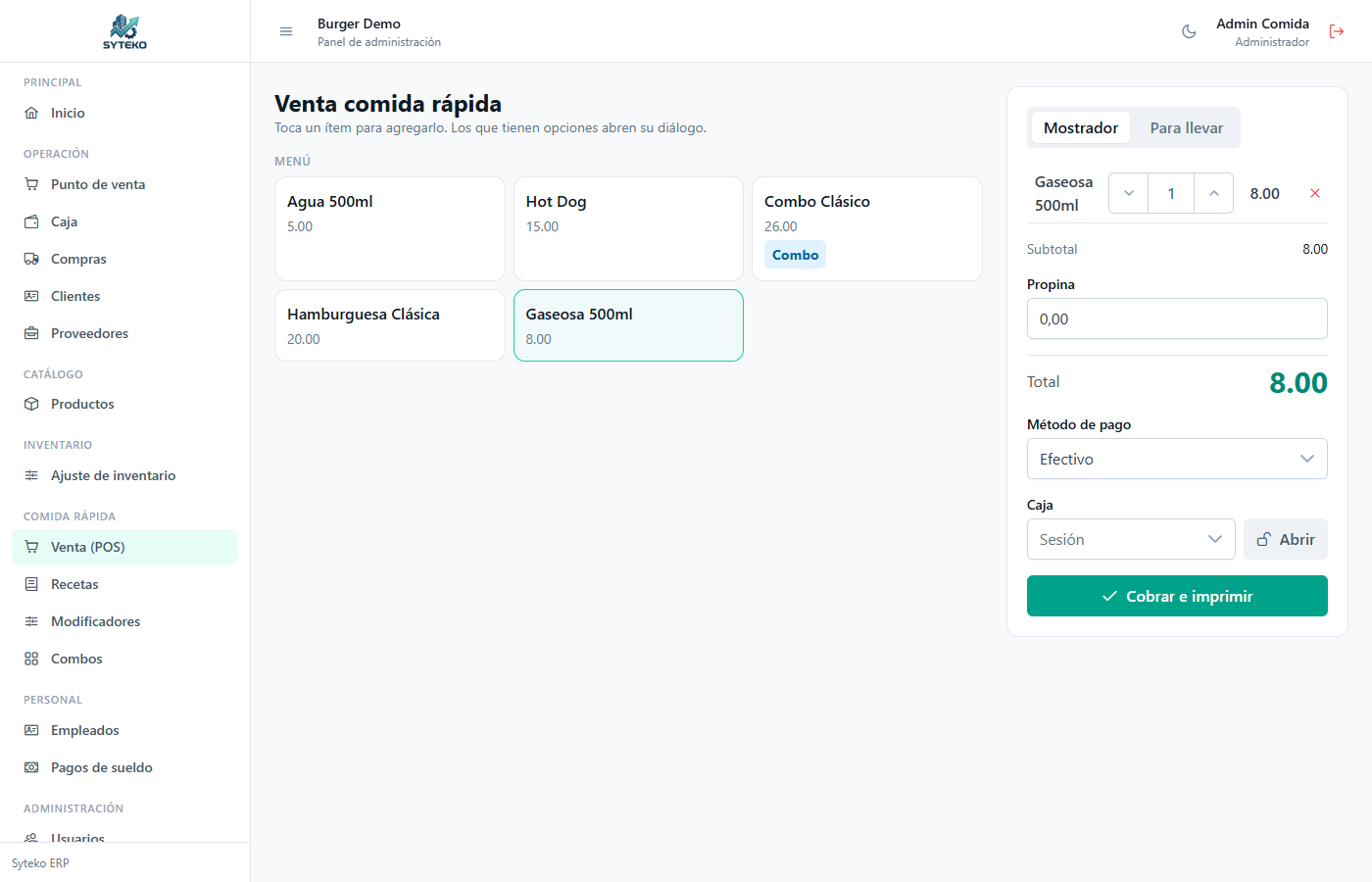Open Punto de venta page
The height and width of the screenshot is (882, 1372).
point(124,184)
